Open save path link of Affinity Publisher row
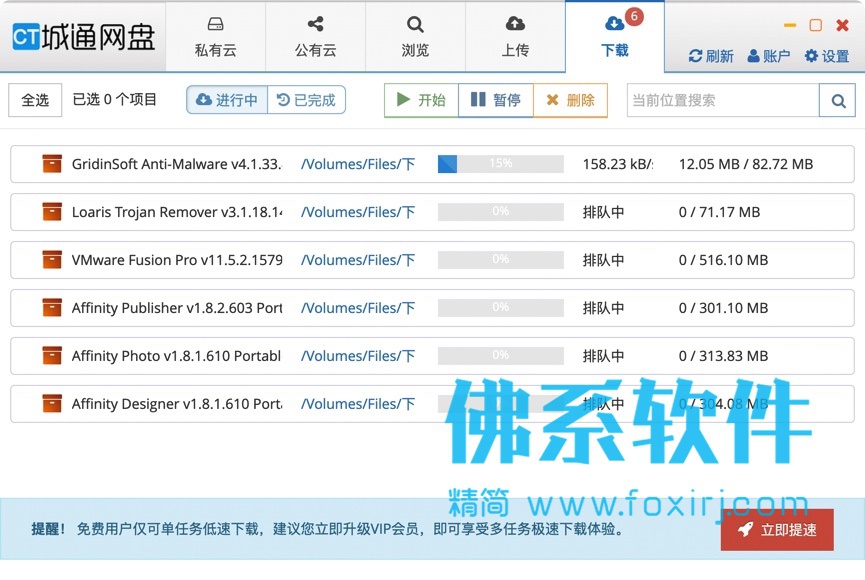 358,308
